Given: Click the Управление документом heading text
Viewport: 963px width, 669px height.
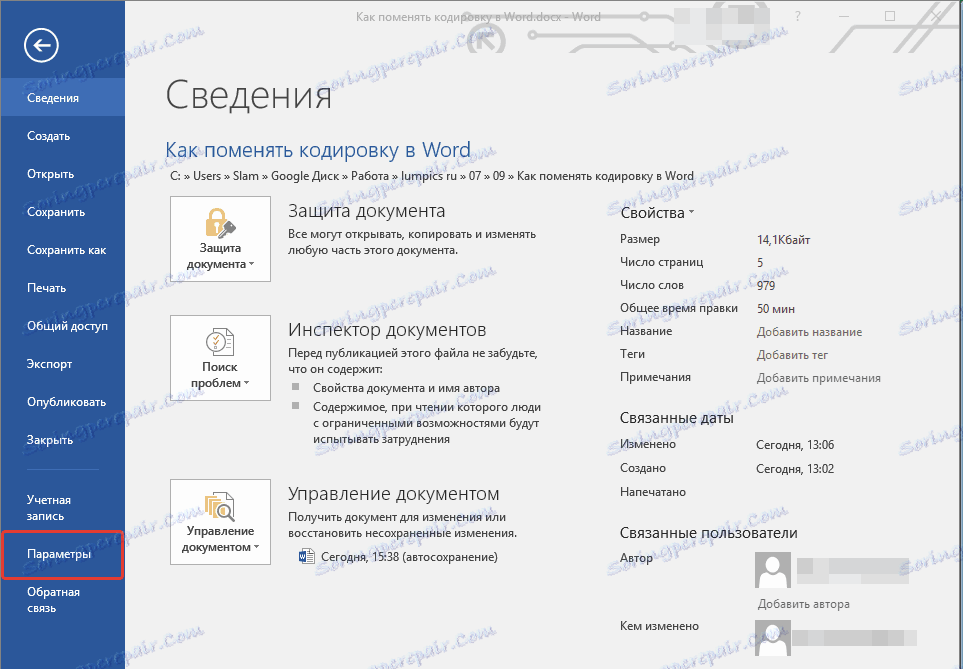Looking at the screenshot, I should point(394,494).
